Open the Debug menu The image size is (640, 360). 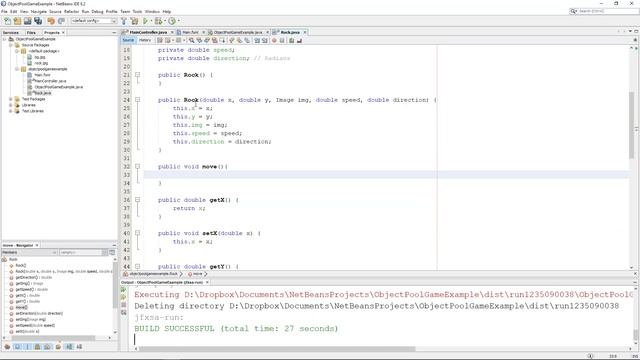[x=97, y=11]
